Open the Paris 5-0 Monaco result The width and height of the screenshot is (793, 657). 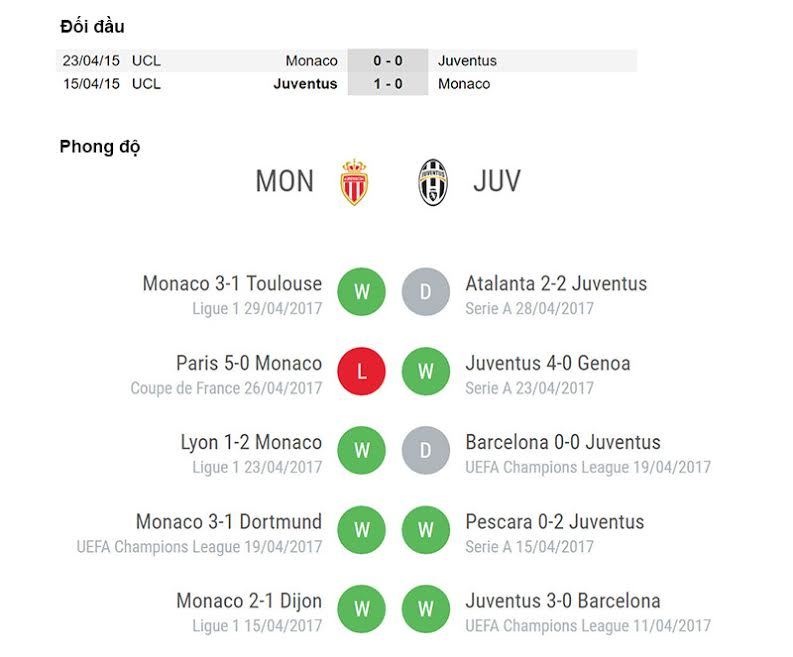click(x=249, y=363)
